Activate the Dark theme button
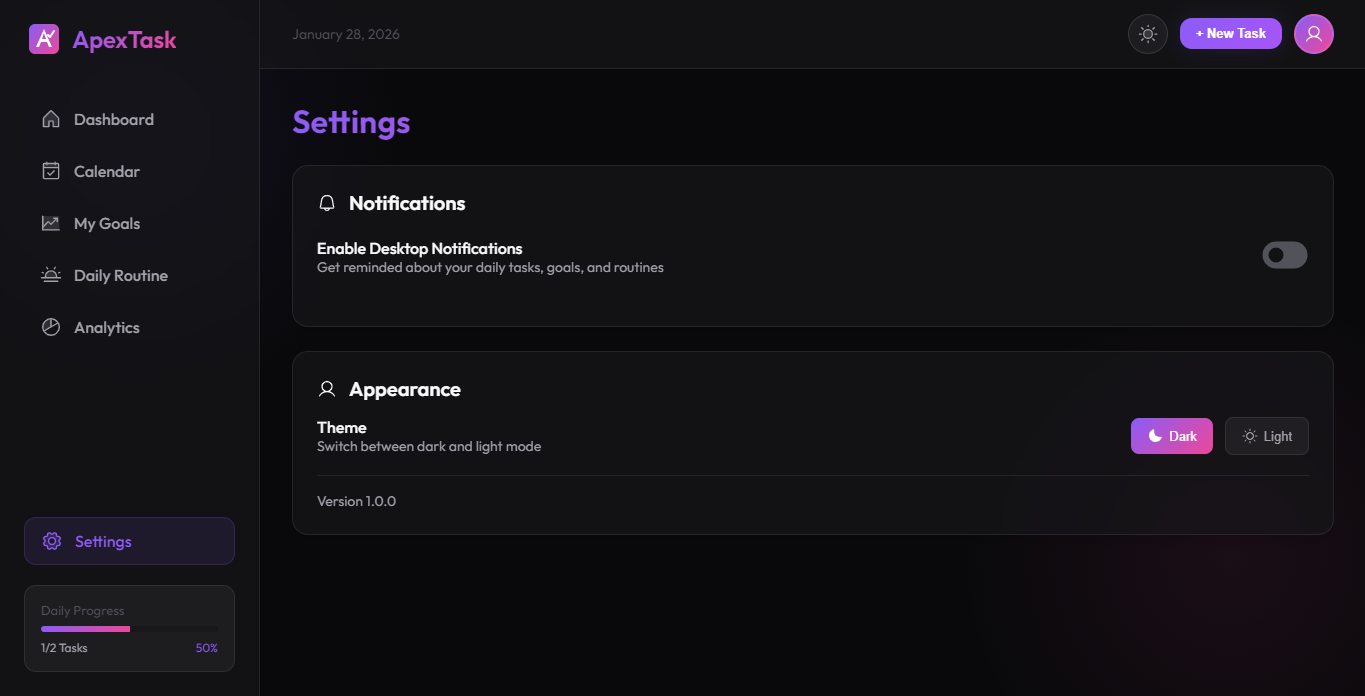Screen dimensions: 1365x696 [1171, 435]
